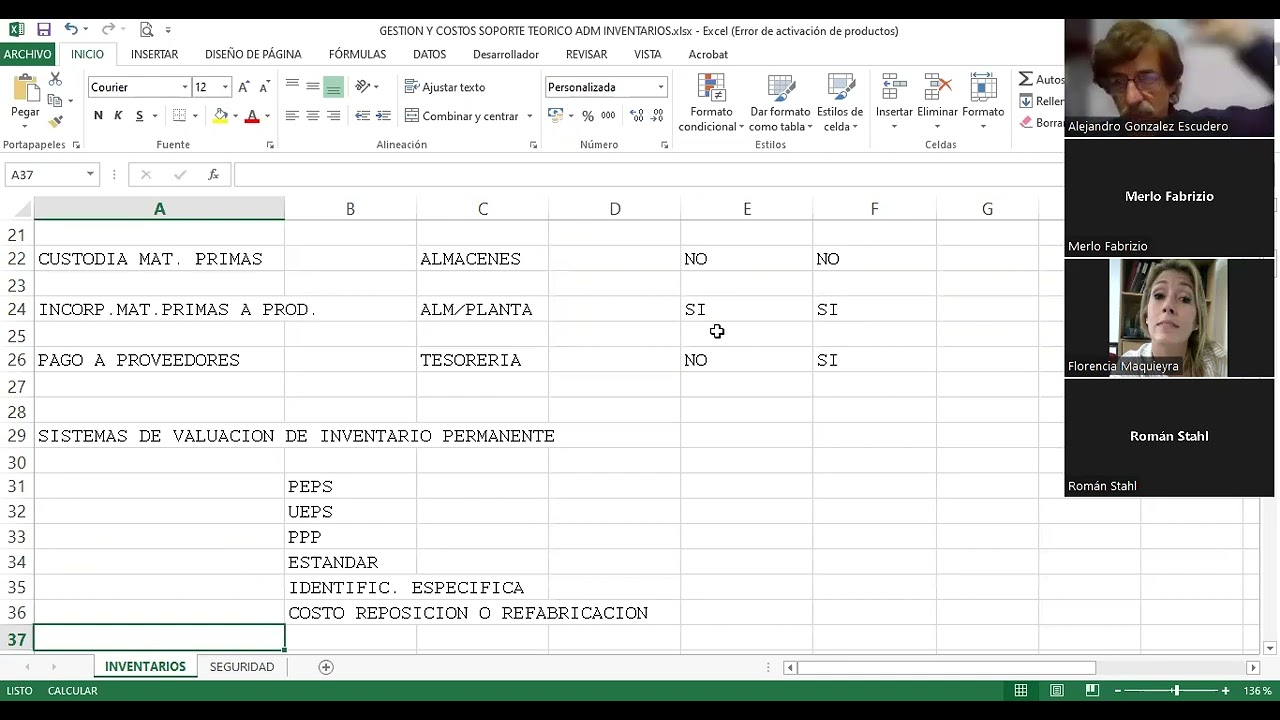1280x720 pixels.
Task: Open the REVISAR ribbon tab
Action: click(586, 54)
